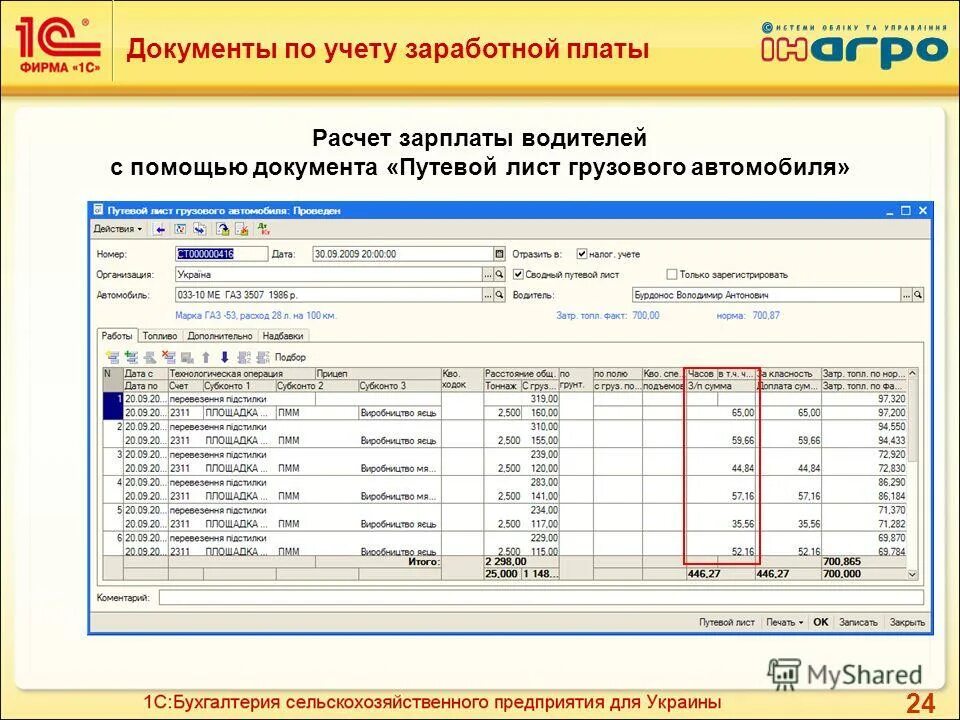
Task: Click the unpost document icon with red cross
Action: [x=242, y=230]
